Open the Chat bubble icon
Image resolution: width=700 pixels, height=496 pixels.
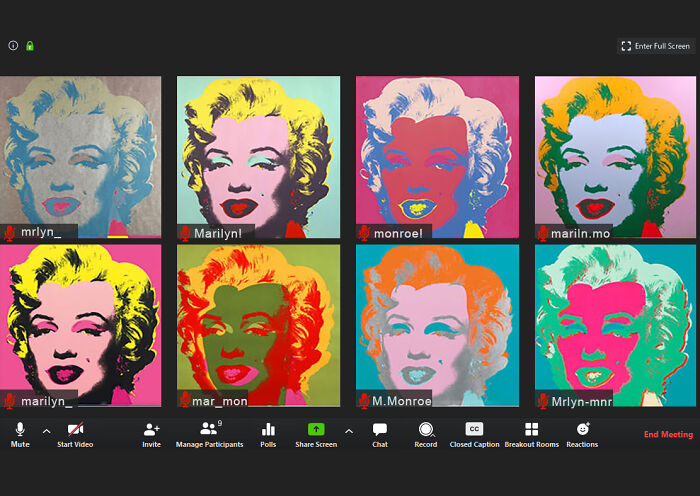click(380, 429)
